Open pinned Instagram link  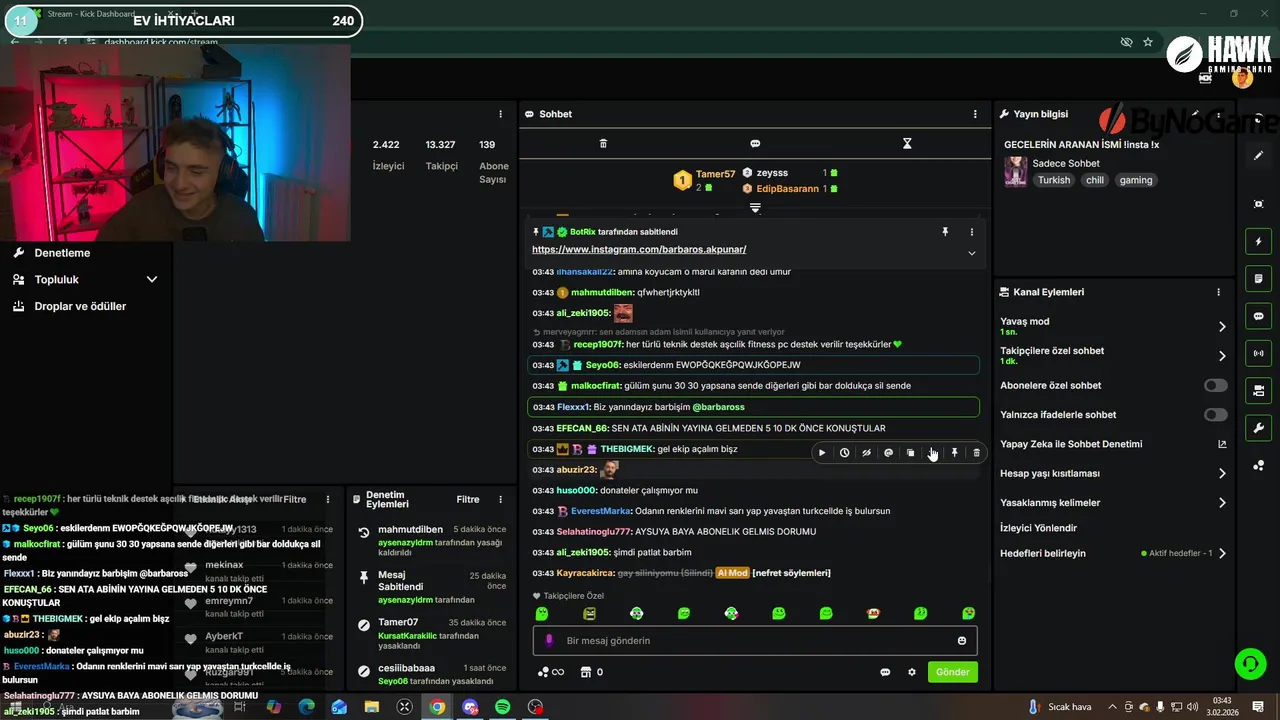[639, 249]
